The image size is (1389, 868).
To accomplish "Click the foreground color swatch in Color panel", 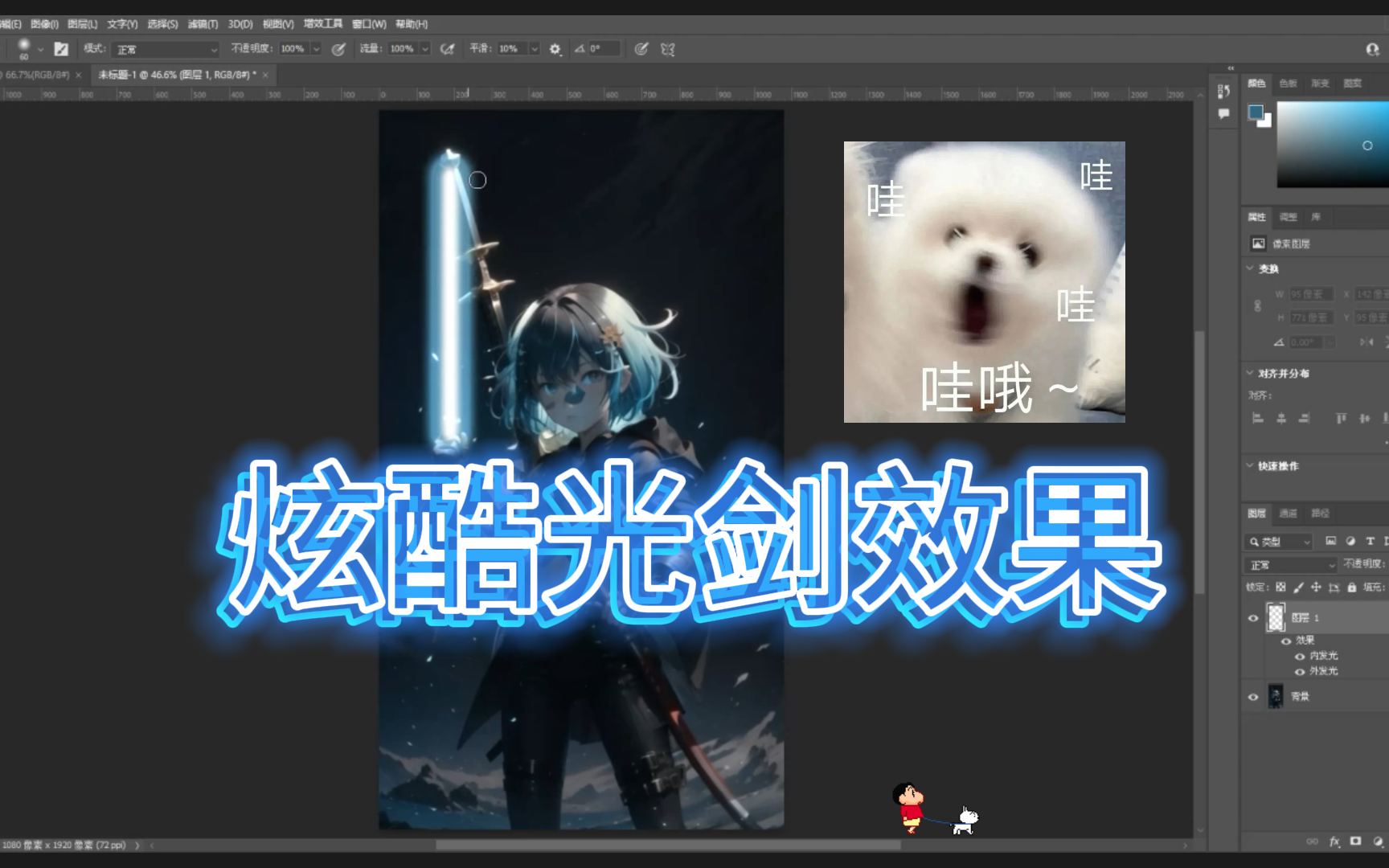I will [1256, 113].
